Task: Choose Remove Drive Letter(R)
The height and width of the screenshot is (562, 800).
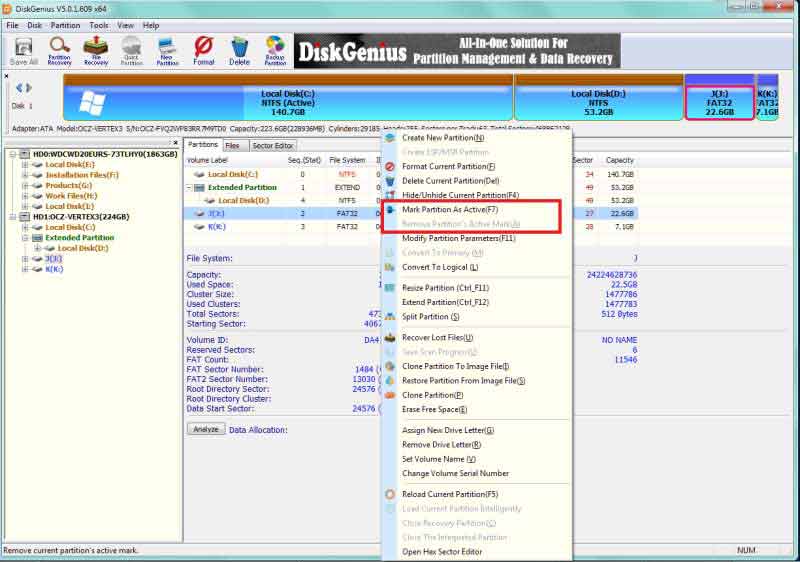Action: pyautogui.click(x=441, y=445)
